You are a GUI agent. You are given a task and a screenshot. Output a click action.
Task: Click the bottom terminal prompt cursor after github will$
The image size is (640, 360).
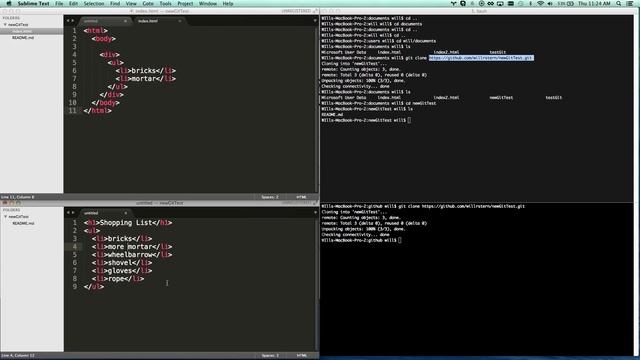click(400, 240)
